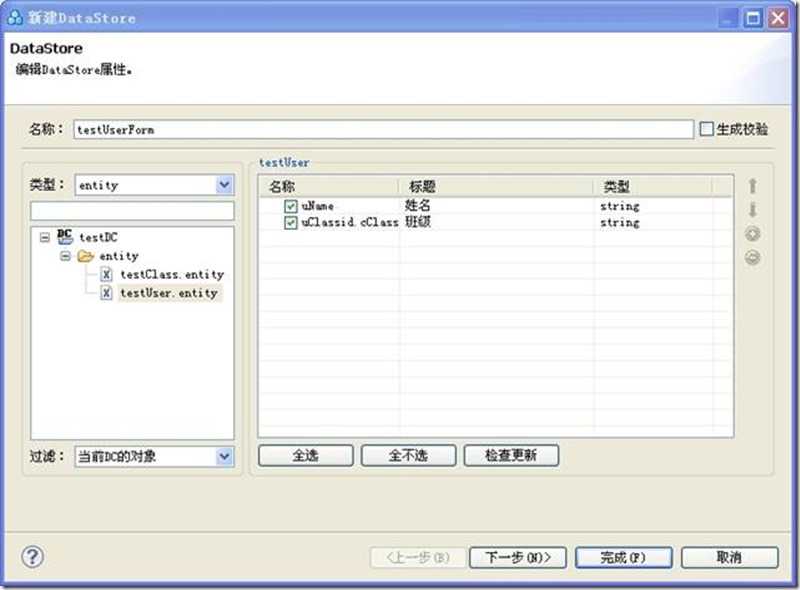Open help with the question mark icon
Viewport: 800px width, 590px height.
point(33,556)
